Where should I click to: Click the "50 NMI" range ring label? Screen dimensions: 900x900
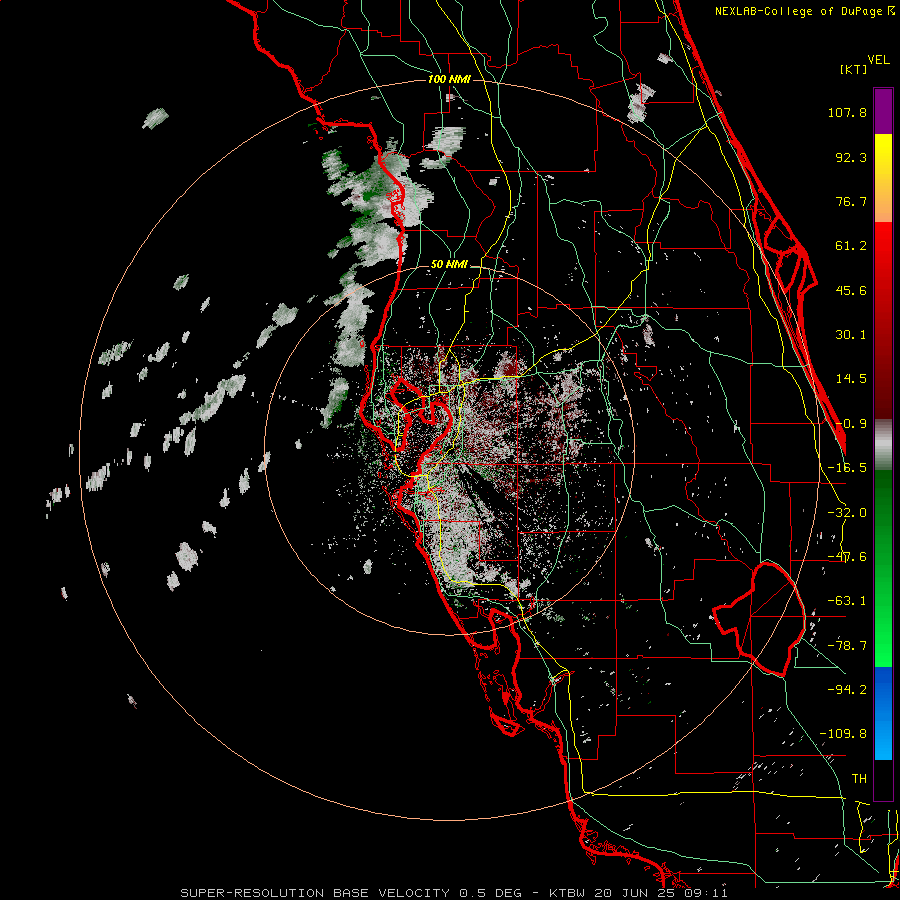tap(449, 265)
